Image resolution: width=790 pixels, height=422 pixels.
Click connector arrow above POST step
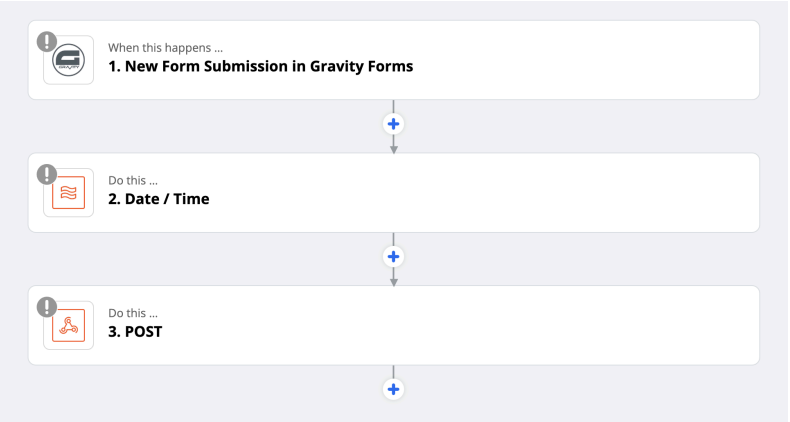[x=394, y=280]
